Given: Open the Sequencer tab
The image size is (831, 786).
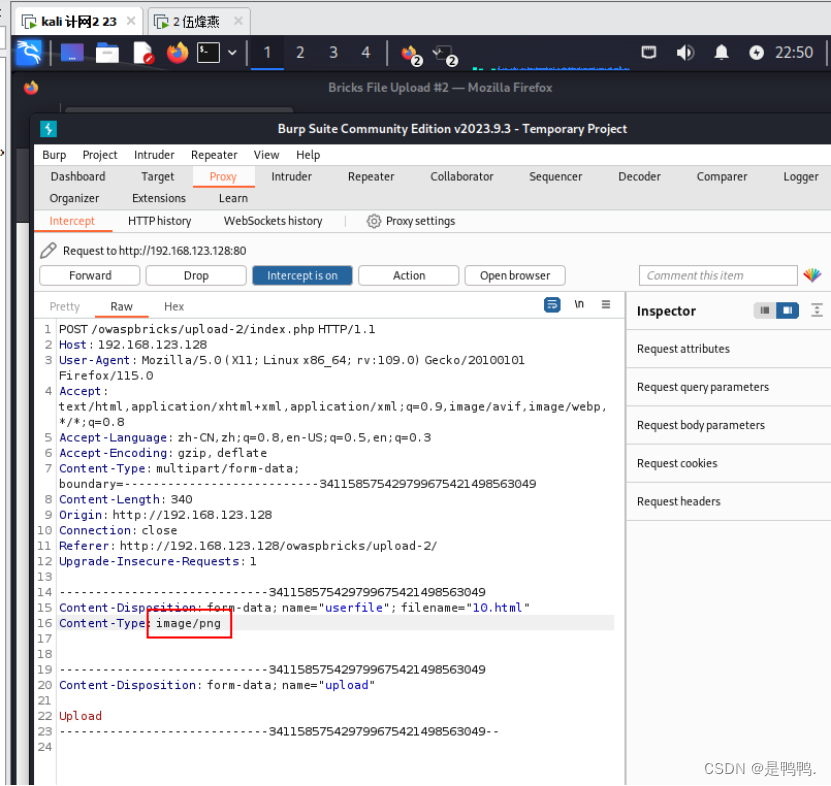Looking at the screenshot, I should (555, 176).
